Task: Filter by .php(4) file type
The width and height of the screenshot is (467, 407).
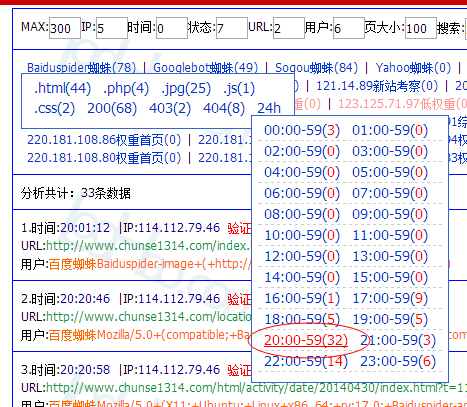Action: [126, 89]
